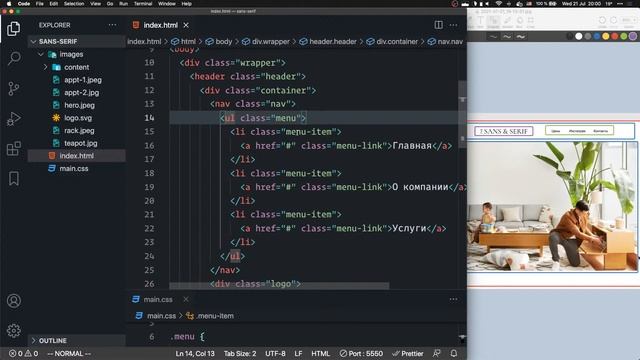Close the main.css tab
Image resolution: width=640 pixels, height=360 pixels.
click(x=186, y=299)
